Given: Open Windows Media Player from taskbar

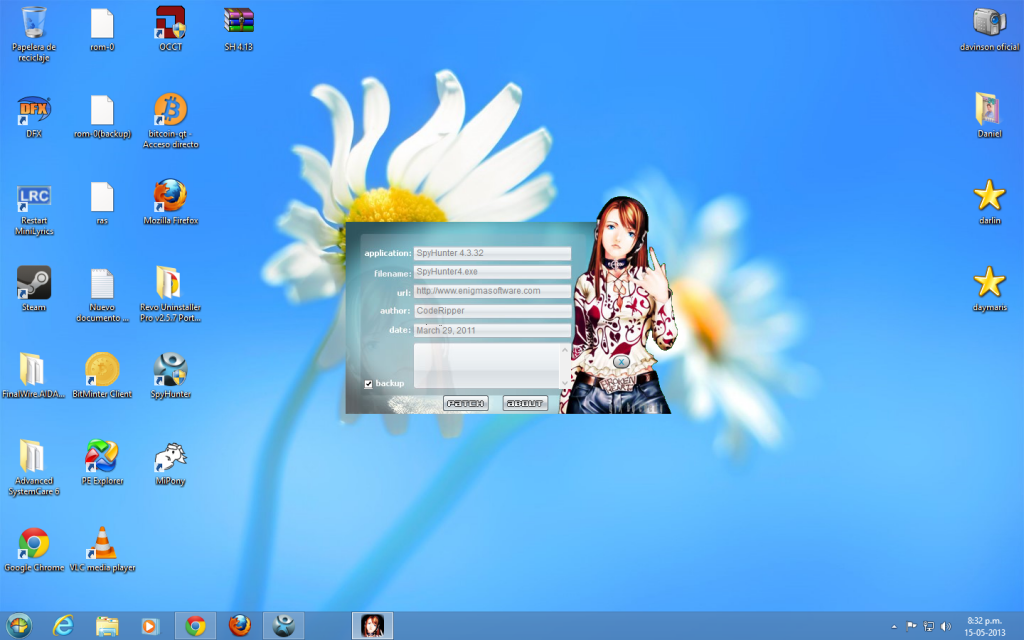Looking at the screenshot, I should point(150,626).
